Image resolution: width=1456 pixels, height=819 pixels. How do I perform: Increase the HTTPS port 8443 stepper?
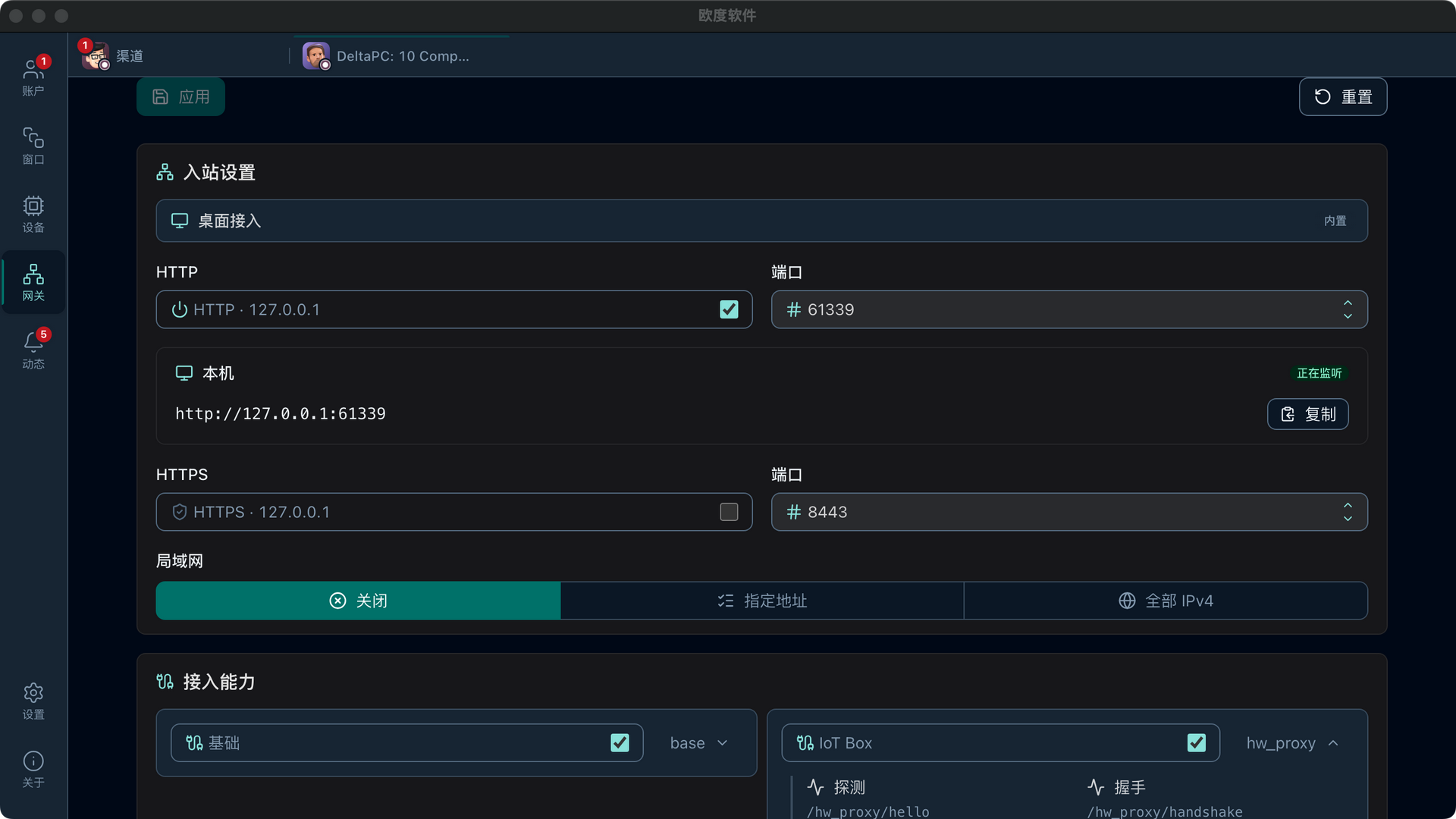click(1348, 505)
